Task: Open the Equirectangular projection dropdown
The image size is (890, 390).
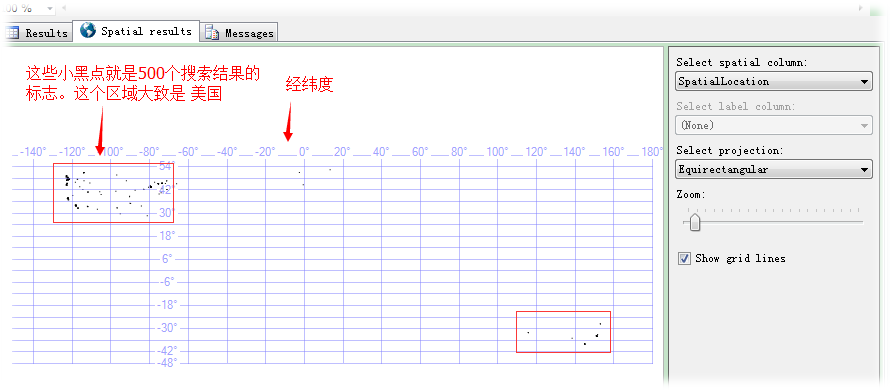Action: click(774, 169)
